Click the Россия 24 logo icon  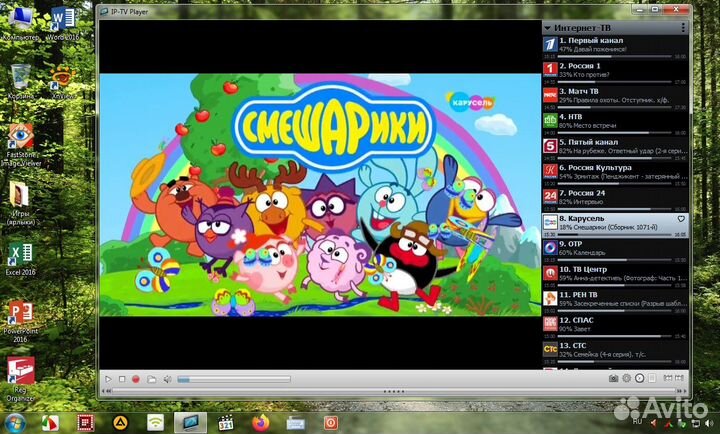(550, 197)
